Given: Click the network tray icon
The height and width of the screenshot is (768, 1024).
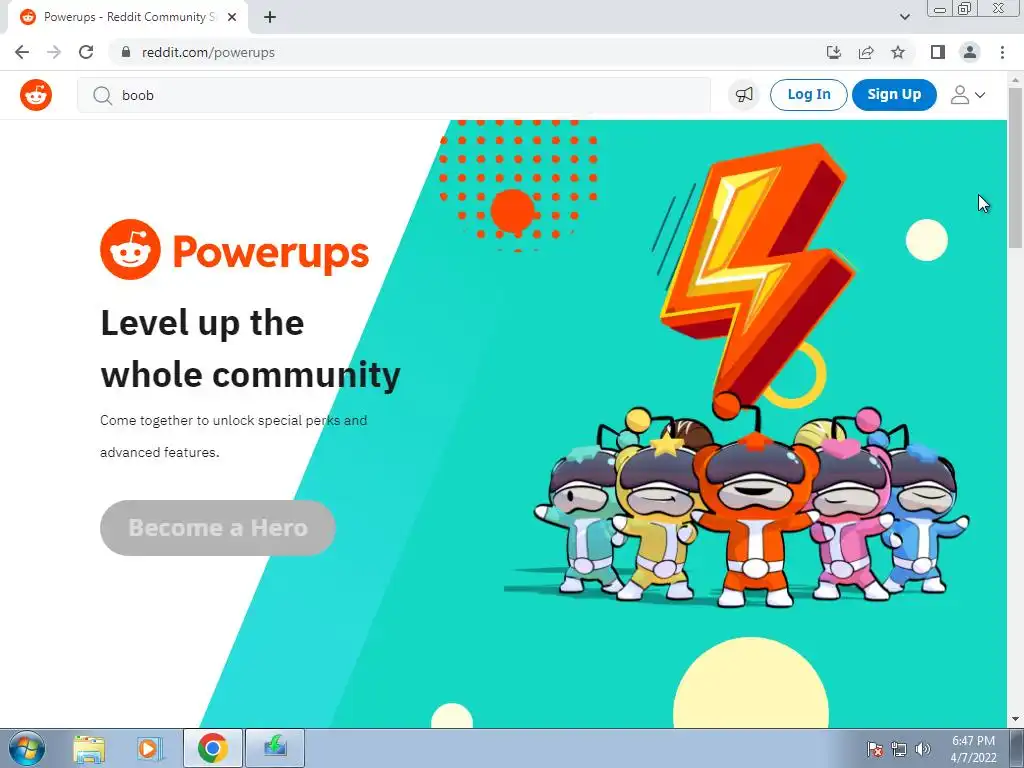Looking at the screenshot, I should tap(899, 749).
